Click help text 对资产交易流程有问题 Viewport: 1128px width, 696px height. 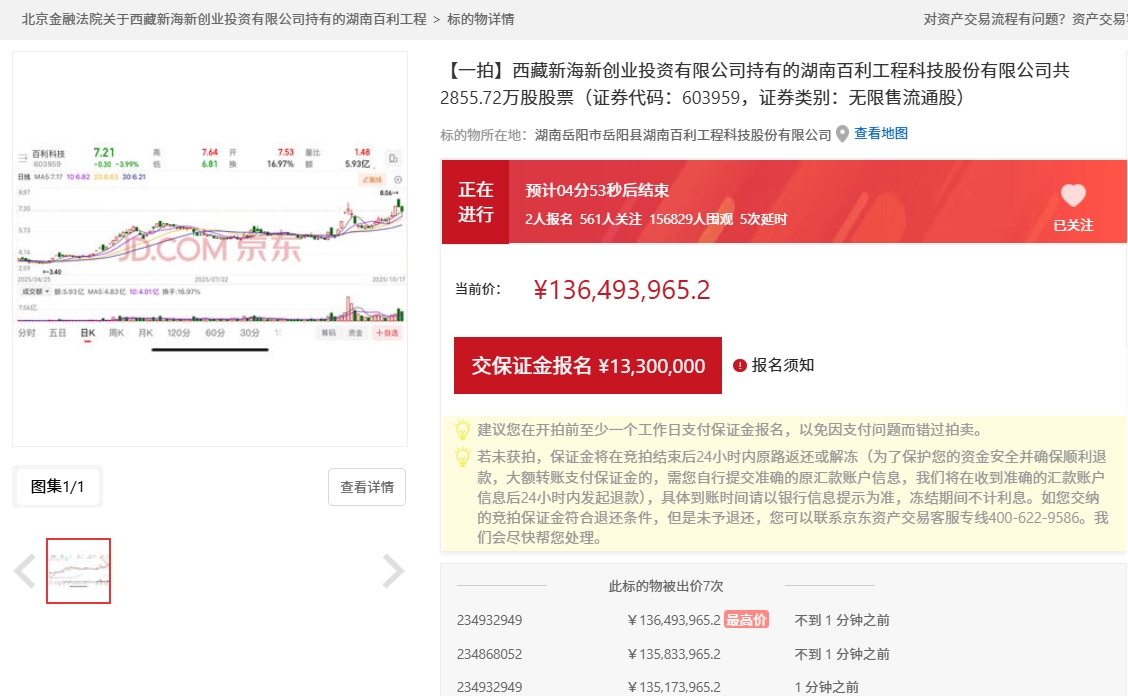pos(994,19)
